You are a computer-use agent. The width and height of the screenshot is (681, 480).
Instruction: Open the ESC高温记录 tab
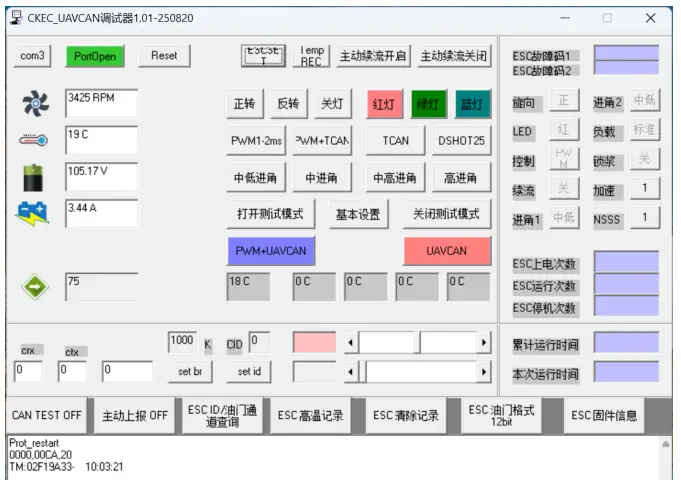[x=310, y=416]
